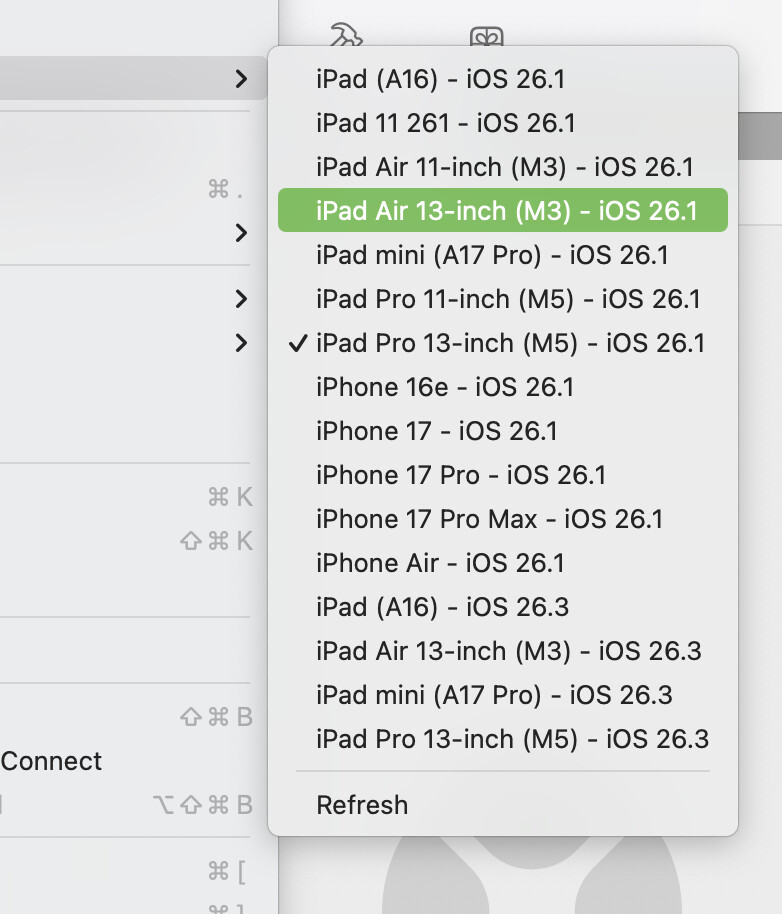Image resolution: width=782 pixels, height=914 pixels.
Task: Choose iPad (A16) - iOS 26.3
Action: coord(442,607)
